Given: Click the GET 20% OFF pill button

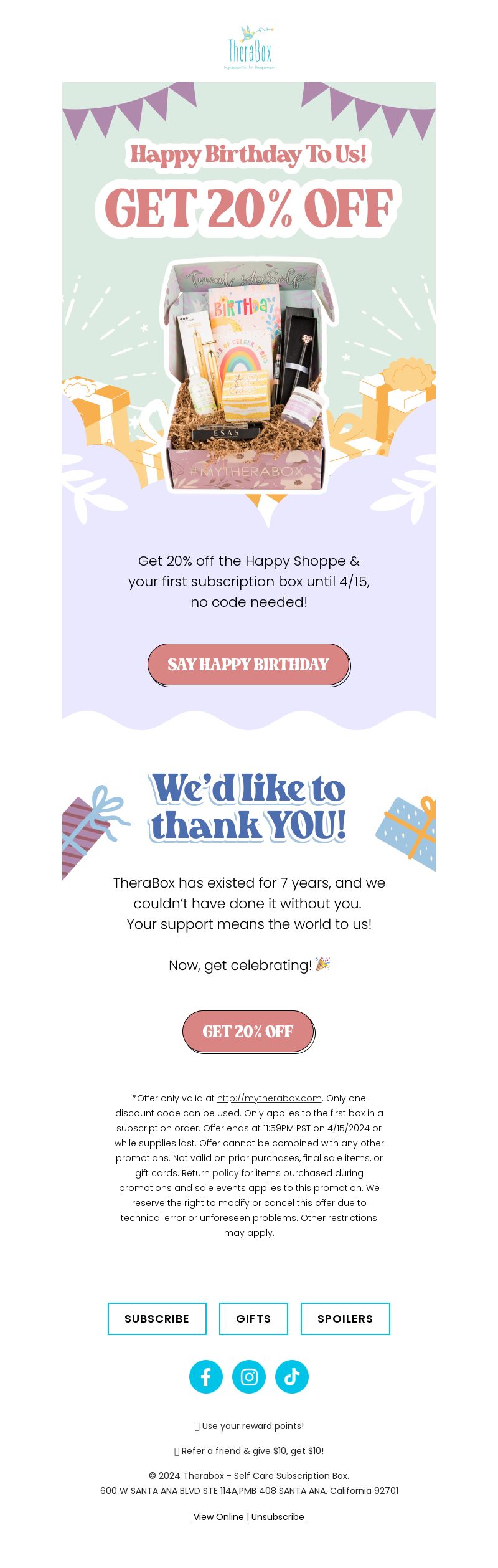Looking at the screenshot, I should tap(249, 1032).
